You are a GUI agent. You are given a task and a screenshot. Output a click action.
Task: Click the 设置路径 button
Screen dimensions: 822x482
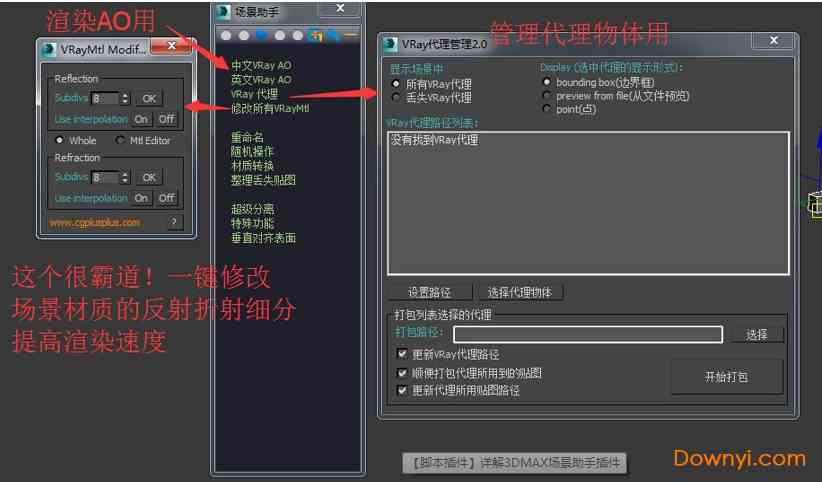(429, 292)
